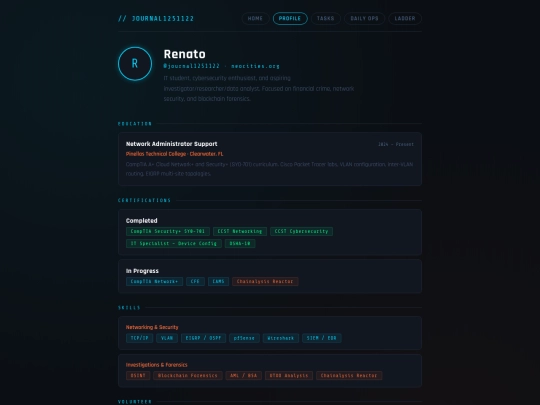Click the circular R avatar
This screenshot has width=540, height=405.
click(x=135, y=64)
